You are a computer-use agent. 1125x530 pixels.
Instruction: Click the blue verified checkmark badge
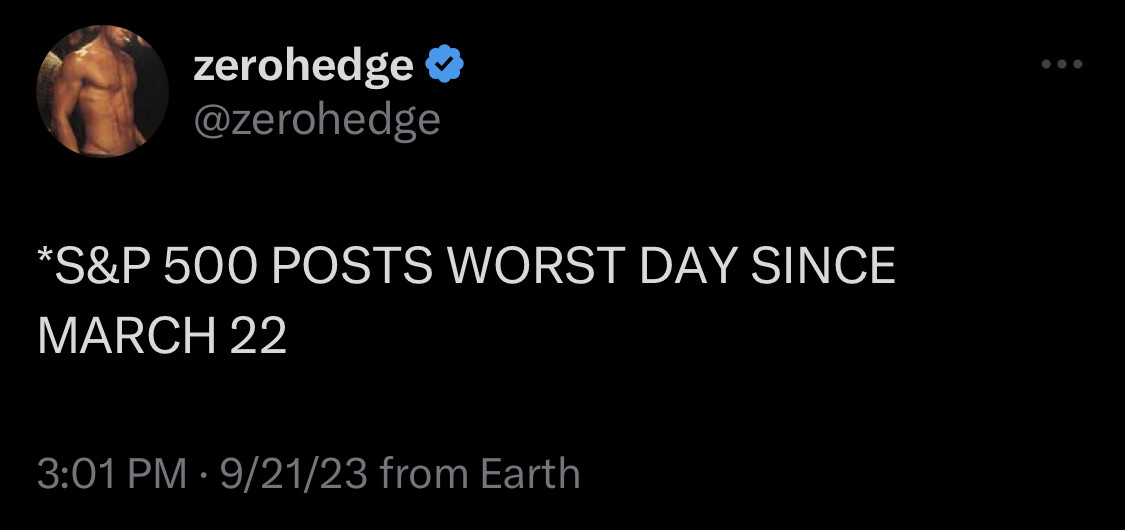[x=444, y=65]
